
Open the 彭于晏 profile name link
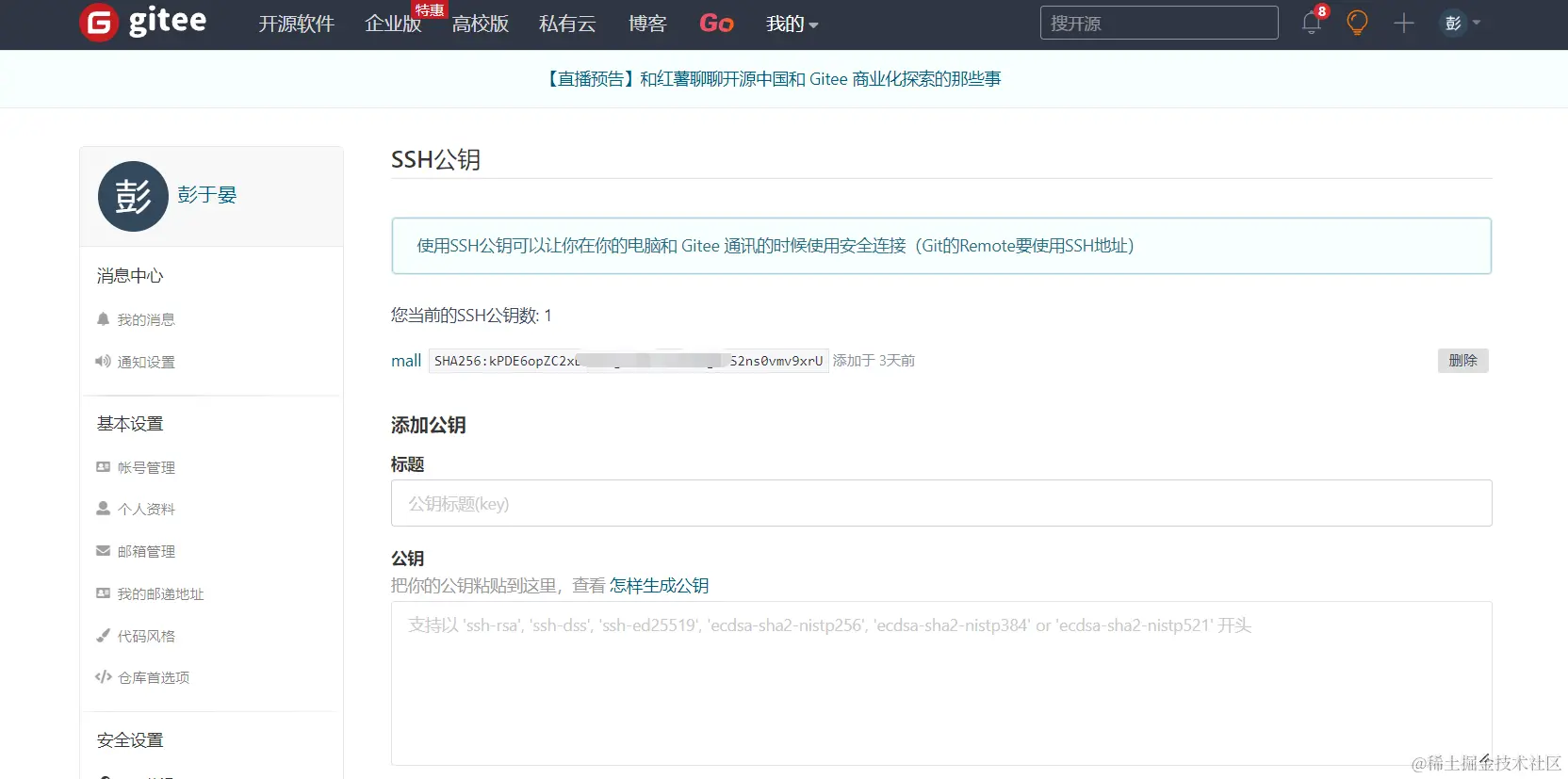pos(206,195)
